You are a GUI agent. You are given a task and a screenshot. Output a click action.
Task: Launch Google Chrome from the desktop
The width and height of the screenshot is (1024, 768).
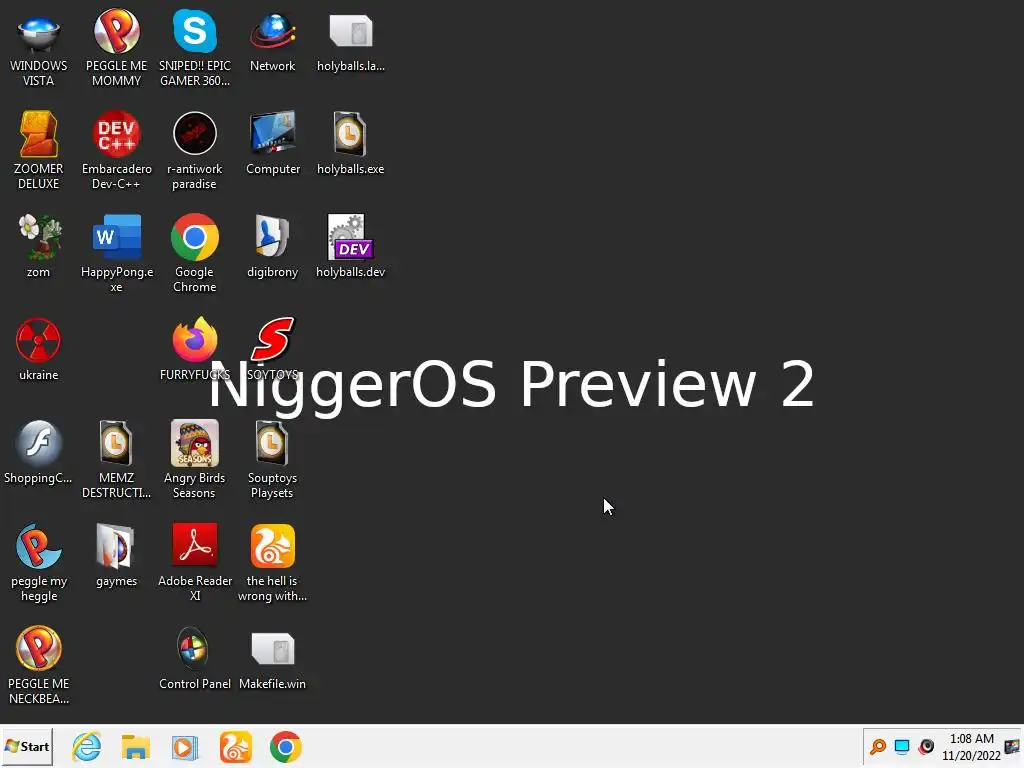195,254
